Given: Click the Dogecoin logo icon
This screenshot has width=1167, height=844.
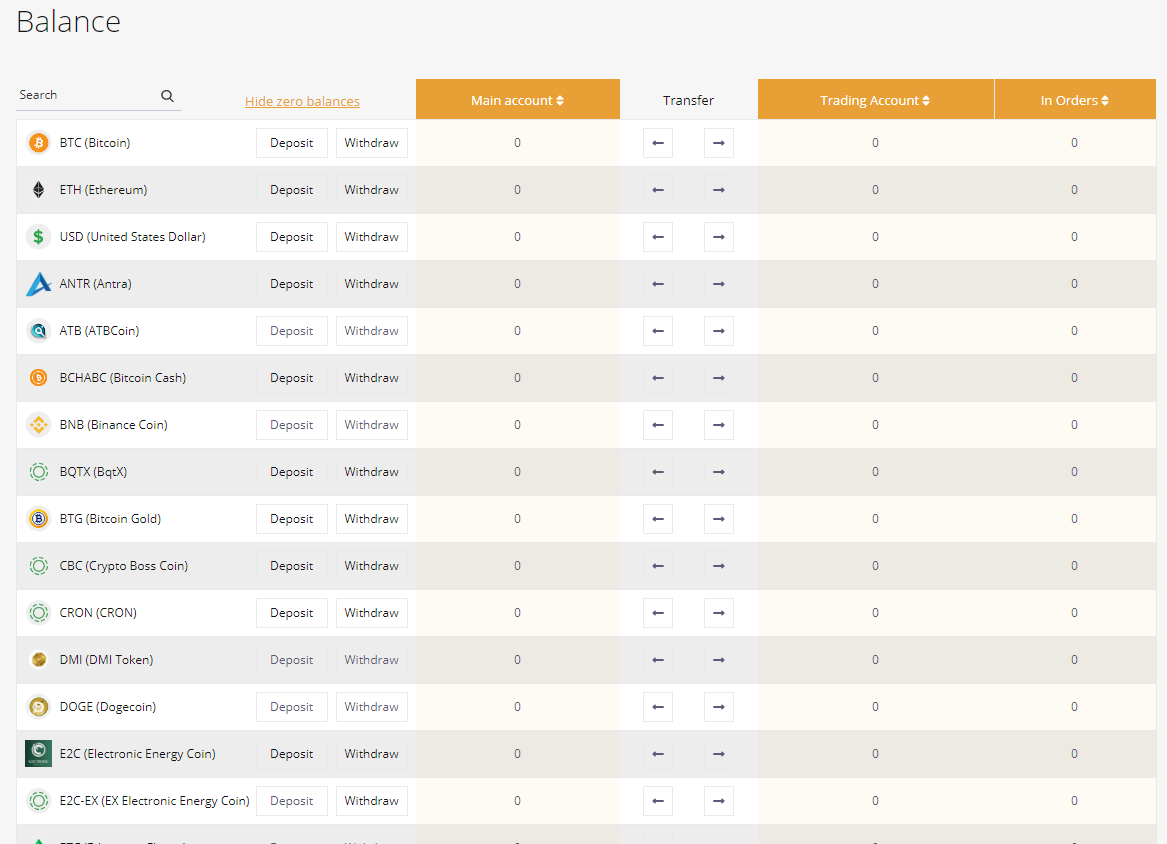Looking at the screenshot, I should coord(38,706).
